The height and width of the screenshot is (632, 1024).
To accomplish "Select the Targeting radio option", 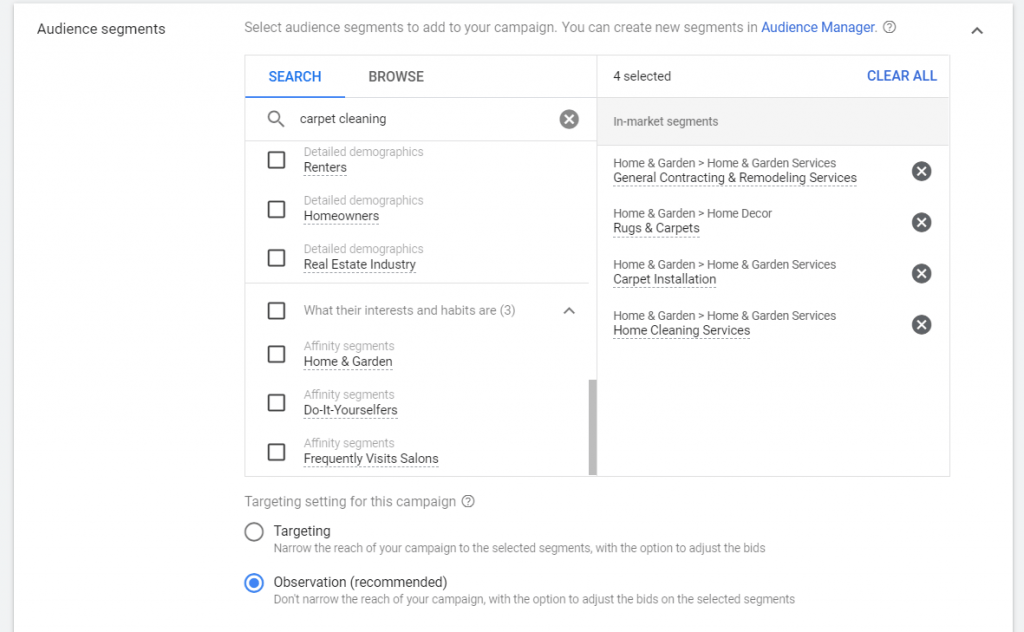I will click(x=253, y=531).
